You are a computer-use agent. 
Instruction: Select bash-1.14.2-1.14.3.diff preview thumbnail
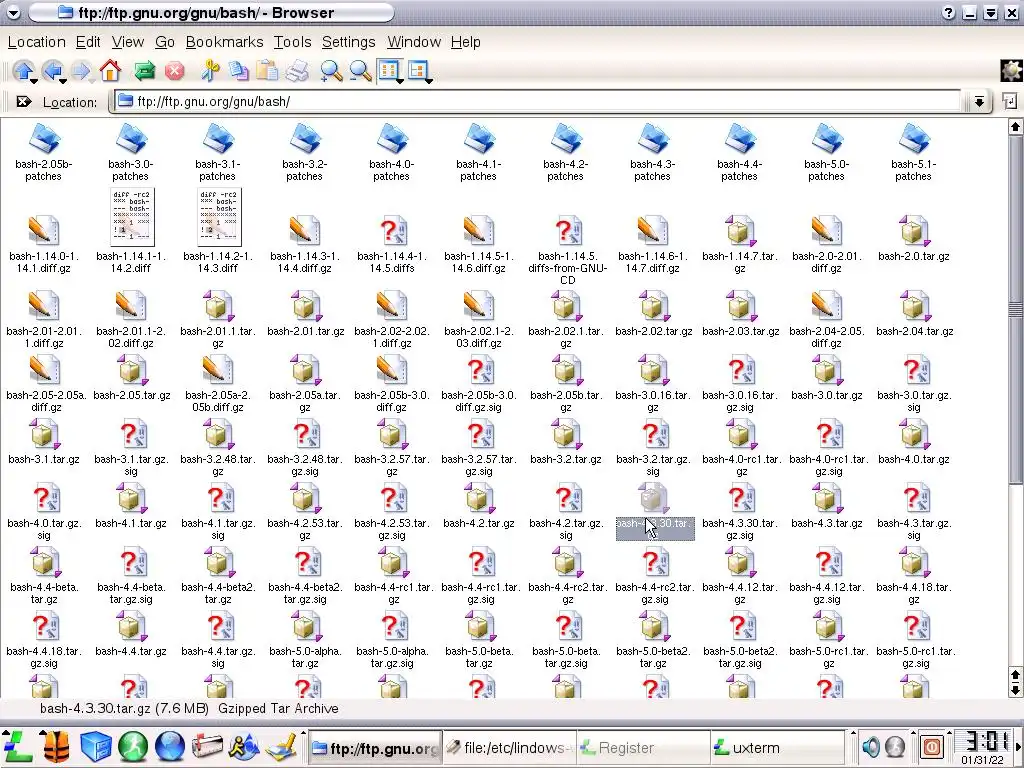(x=219, y=217)
